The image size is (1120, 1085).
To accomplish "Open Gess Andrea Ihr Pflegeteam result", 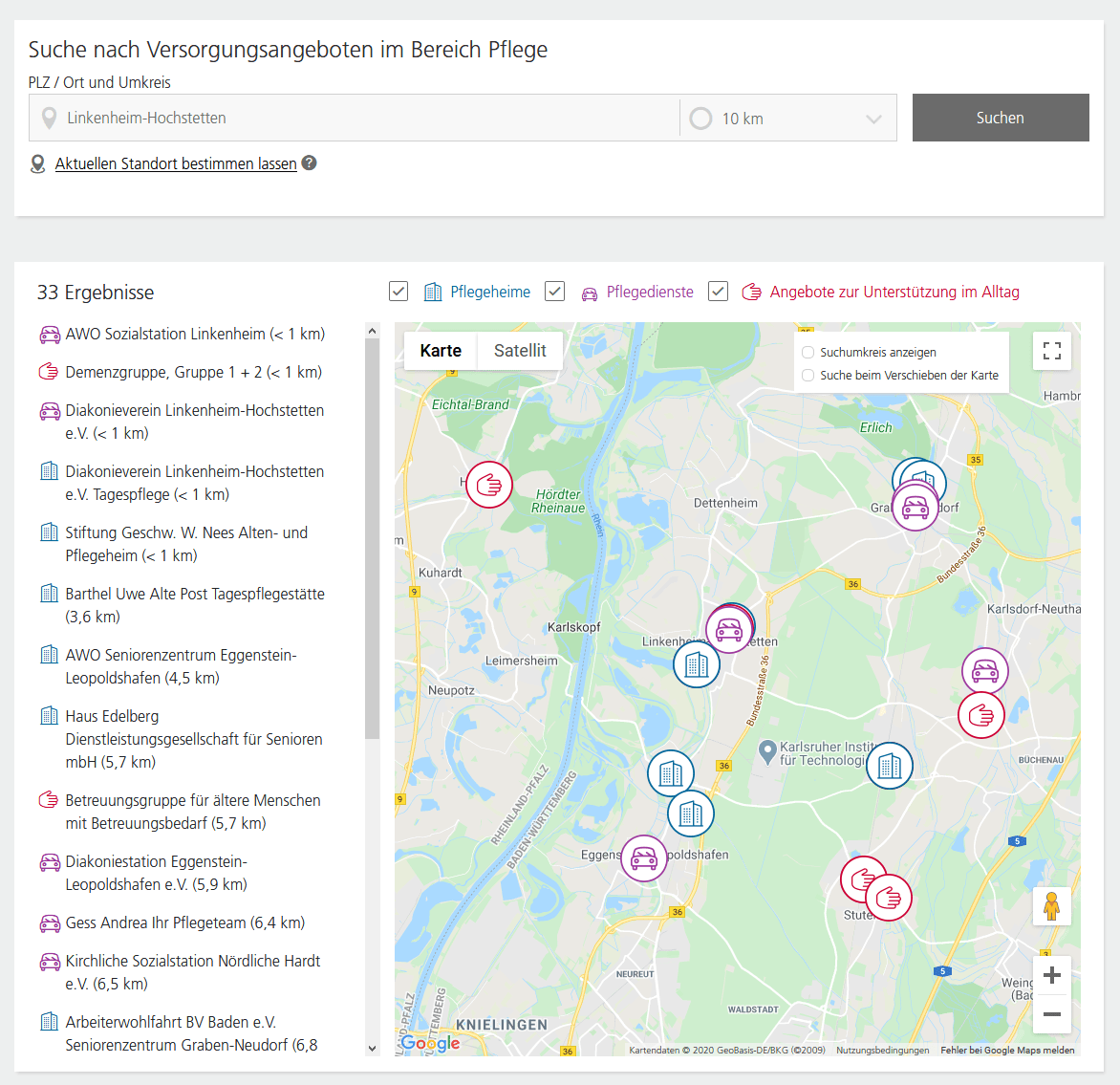I will pos(185,922).
